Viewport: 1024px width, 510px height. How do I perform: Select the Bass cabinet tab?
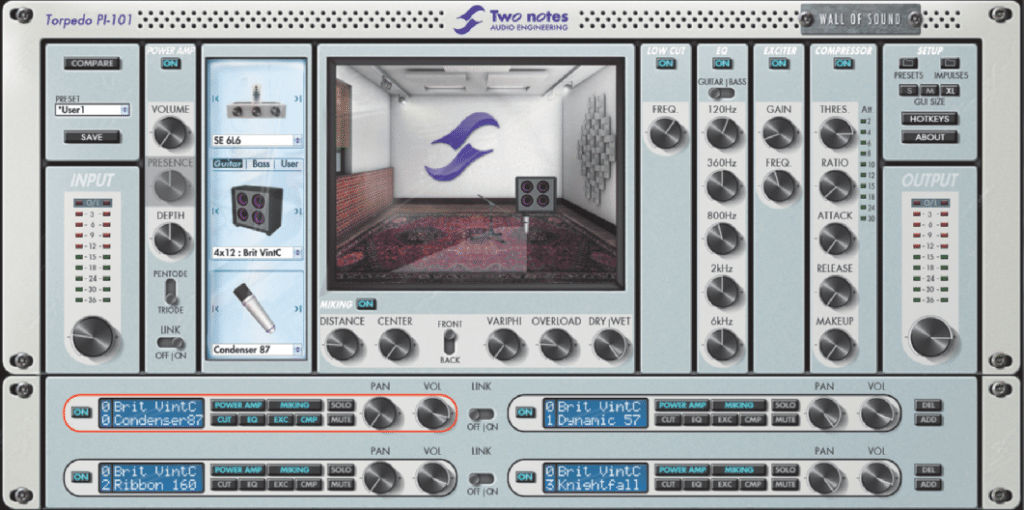(x=261, y=164)
